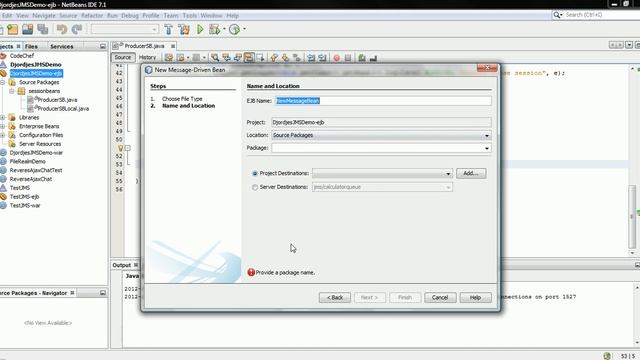
Task: Close the ProducerSB.java editor tab
Action: pyautogui.click(x=173, y=46)
